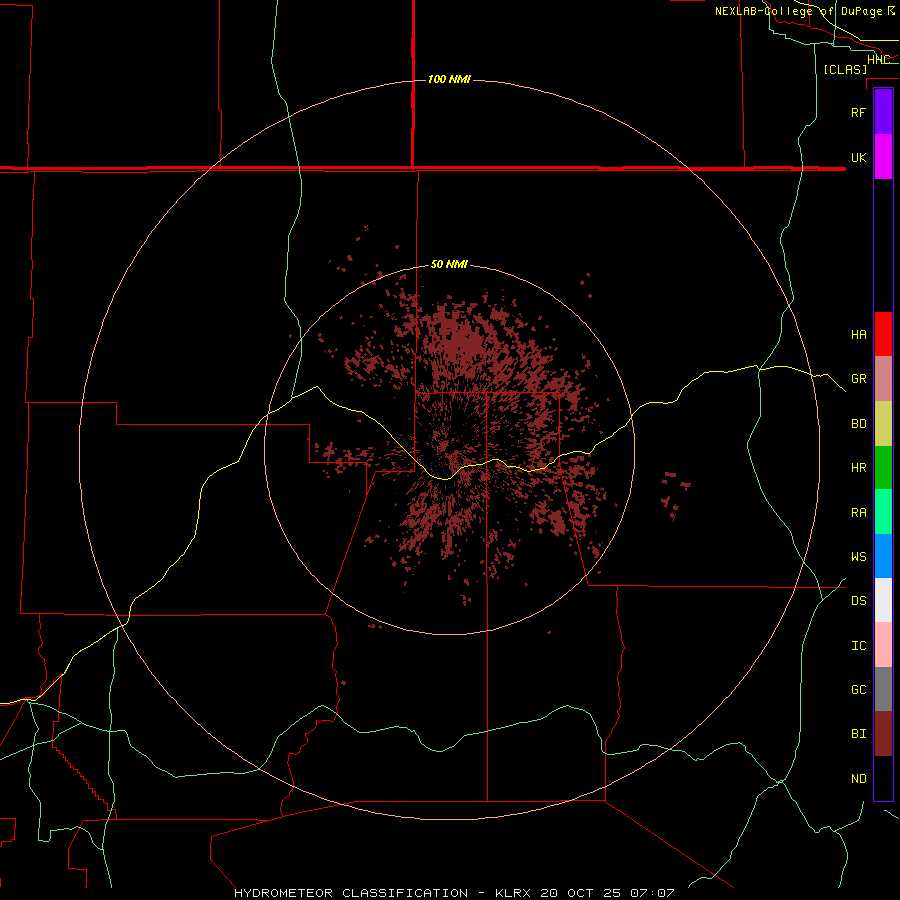Select the ND legend label
Screen dimensions: 900x900
click(858, 779)
